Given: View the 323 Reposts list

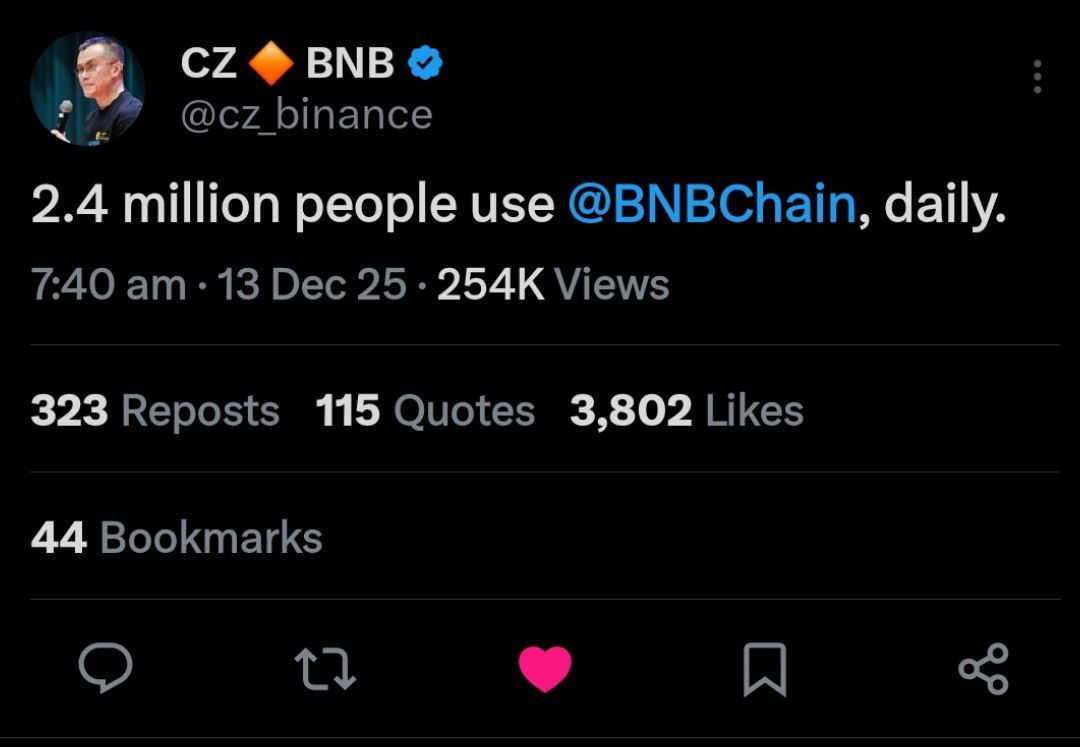Looking at the screenshot, I should 155,411.
